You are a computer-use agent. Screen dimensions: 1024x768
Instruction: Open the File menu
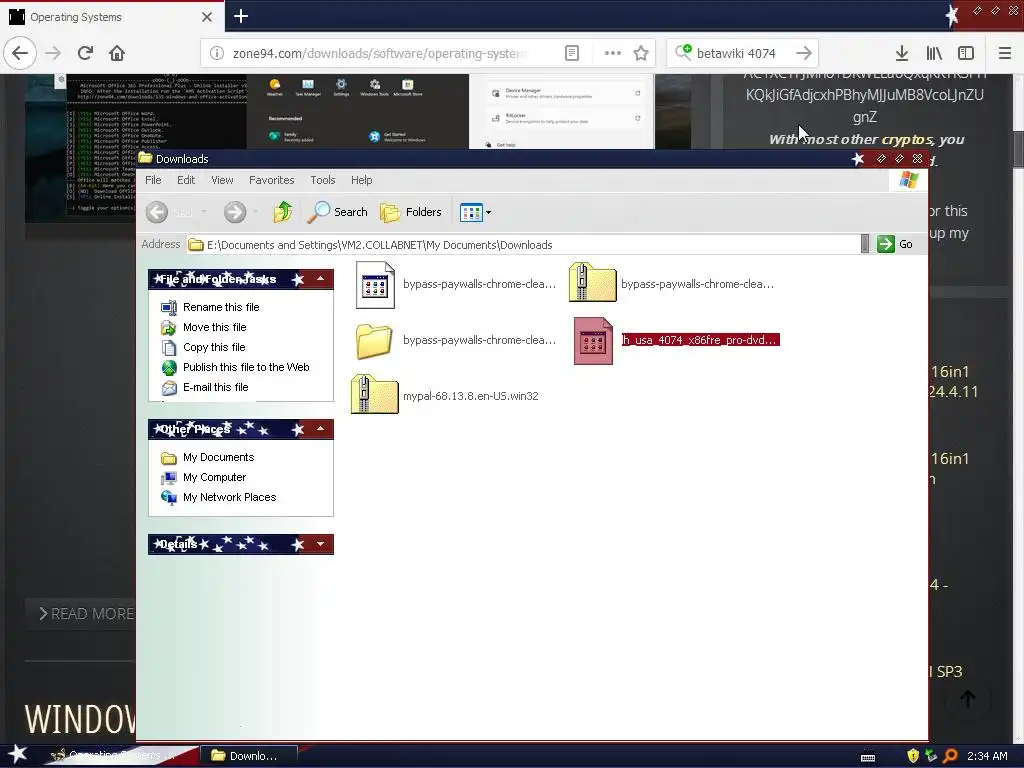[153, 180]
